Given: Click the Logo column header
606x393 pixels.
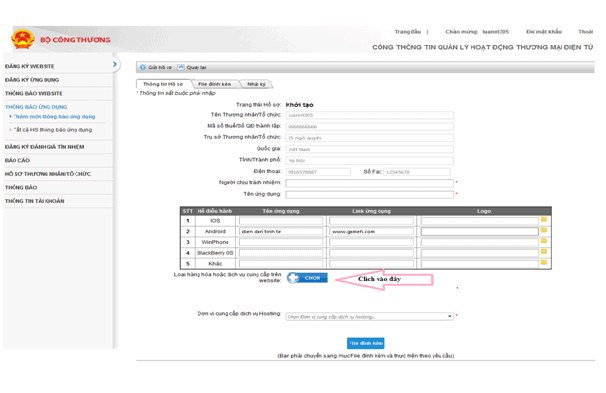Looking at the screenshot, I should pos(484,211).
